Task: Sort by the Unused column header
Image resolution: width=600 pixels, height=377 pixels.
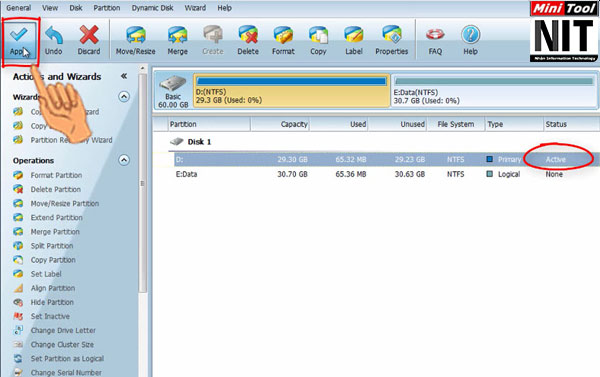Action: tap(398, 124)
